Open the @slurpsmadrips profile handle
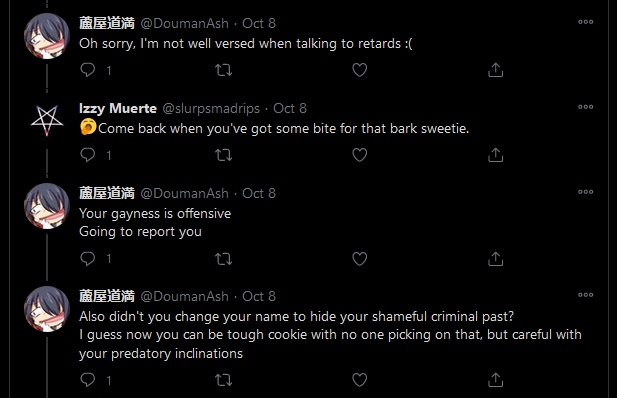 211,108
